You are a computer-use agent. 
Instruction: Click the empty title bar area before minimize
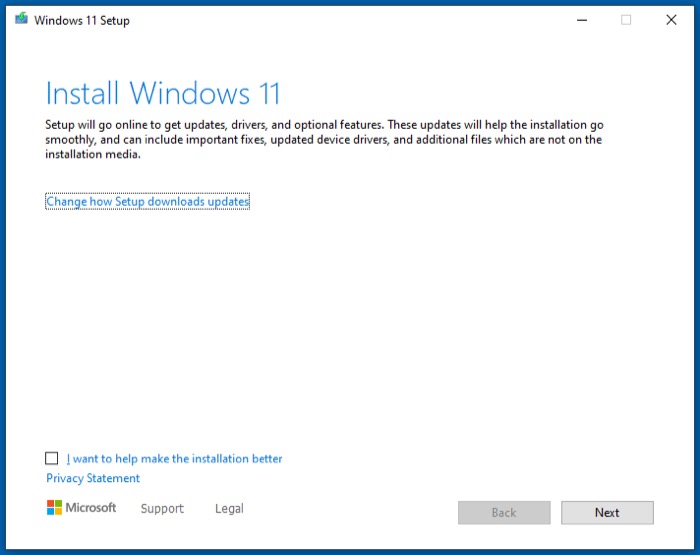(x=350, y=20)
